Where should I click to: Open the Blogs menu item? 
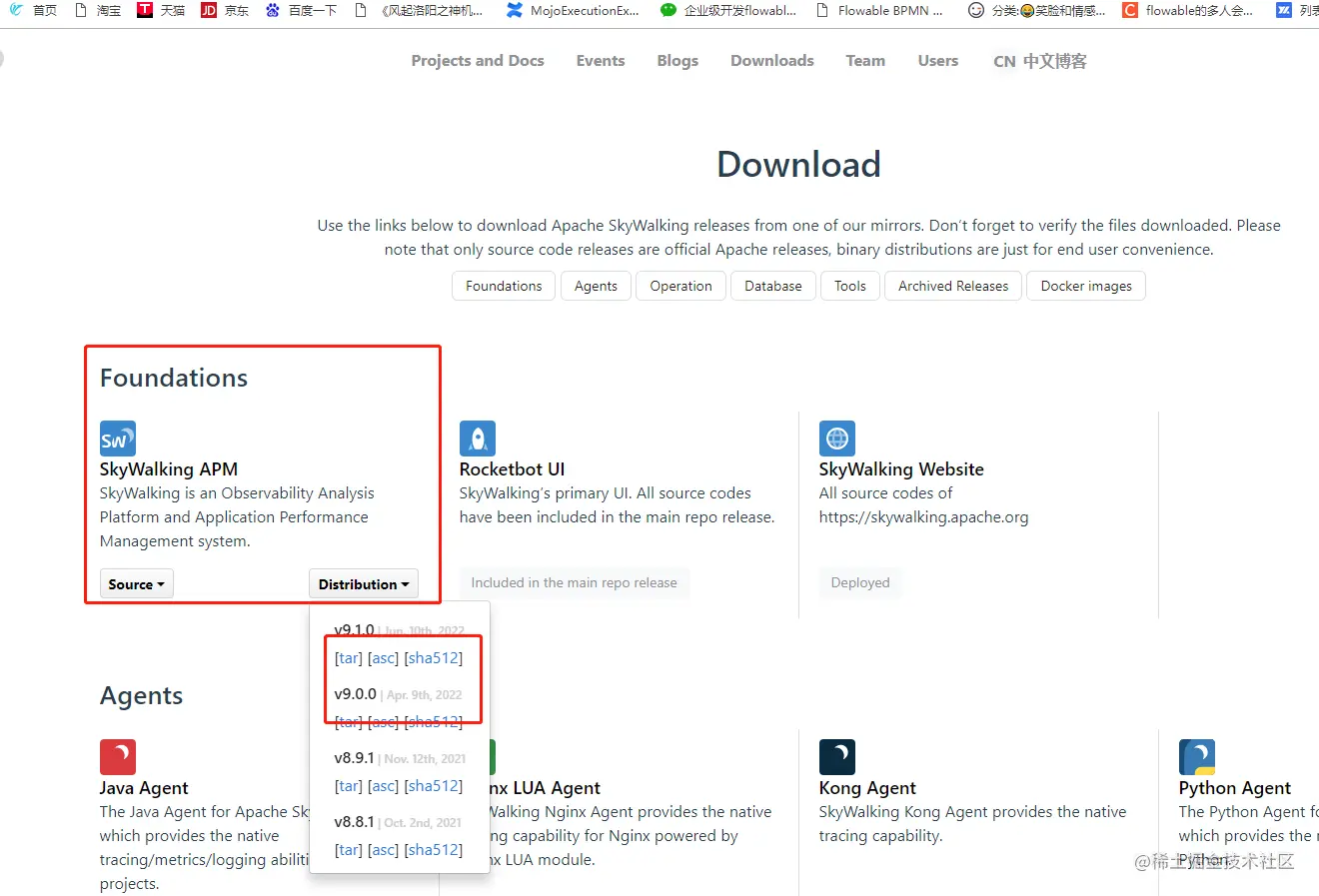(677, 60)
